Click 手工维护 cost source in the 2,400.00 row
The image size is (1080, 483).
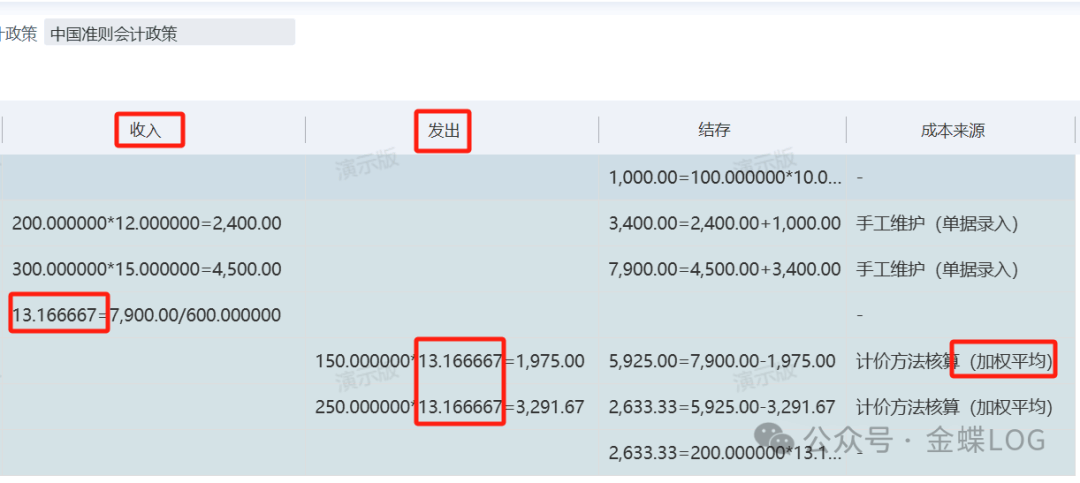pos(937,224)
